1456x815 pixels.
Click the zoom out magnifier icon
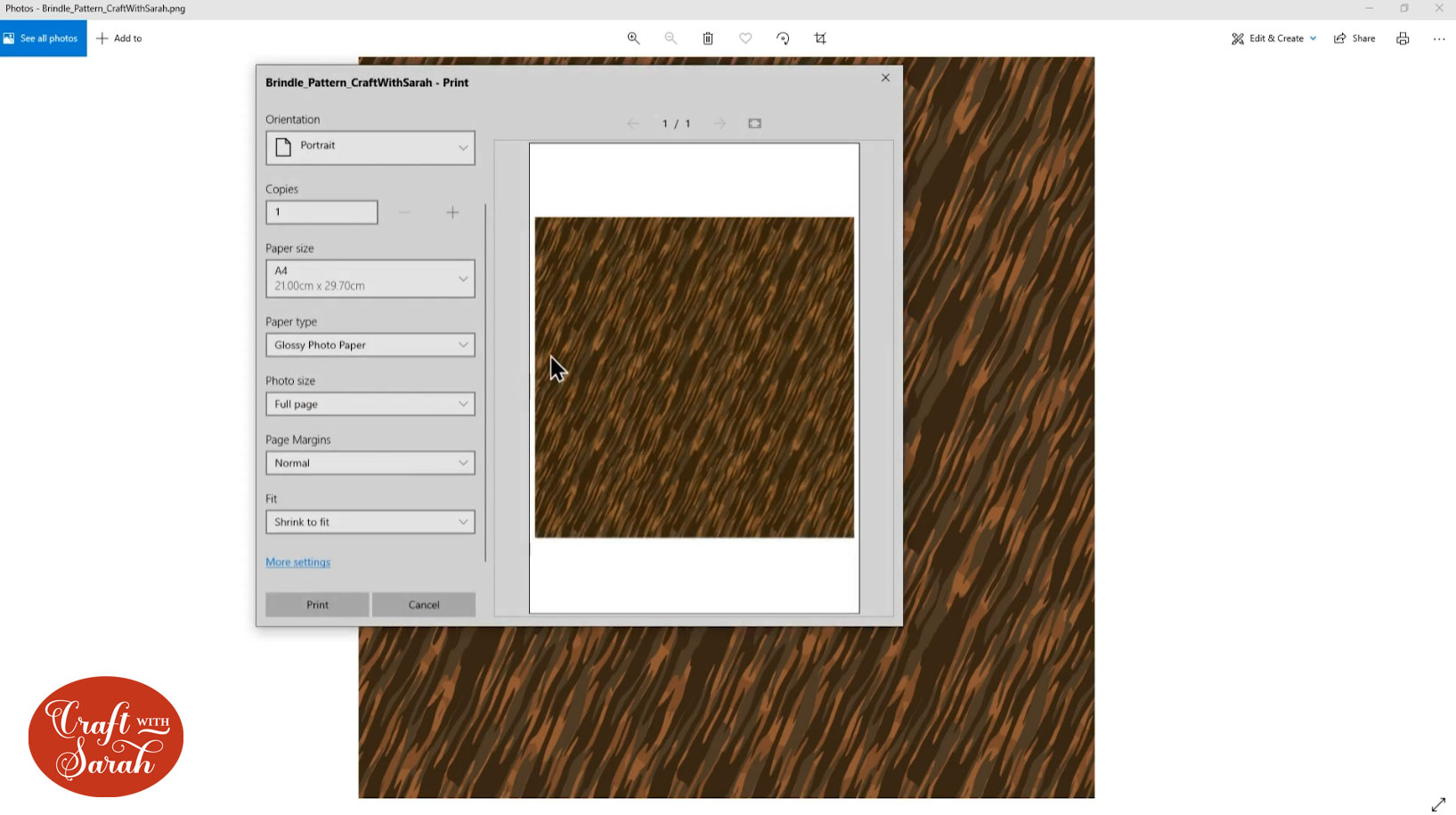pos(671,38)
